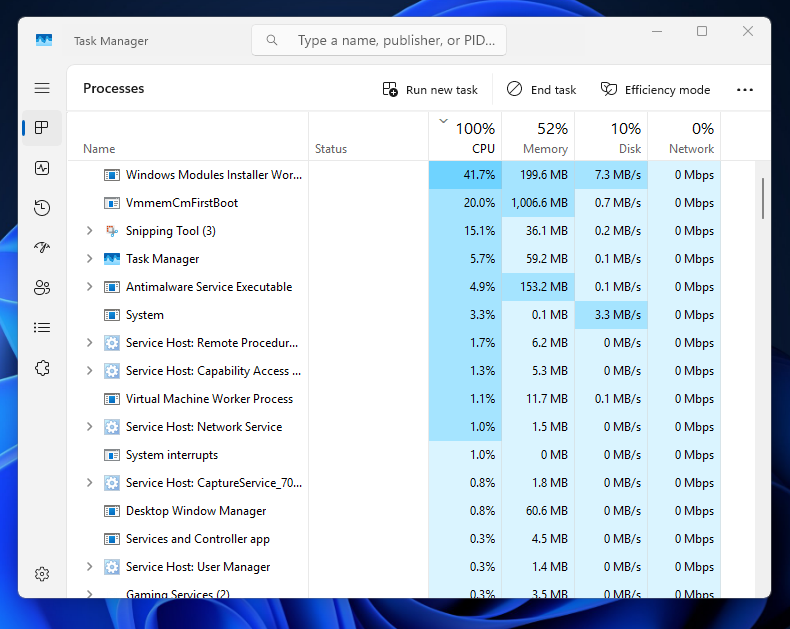Screen dimensions: 790x629
Task: Sort processes by Network column header
Action: point(684,137)
